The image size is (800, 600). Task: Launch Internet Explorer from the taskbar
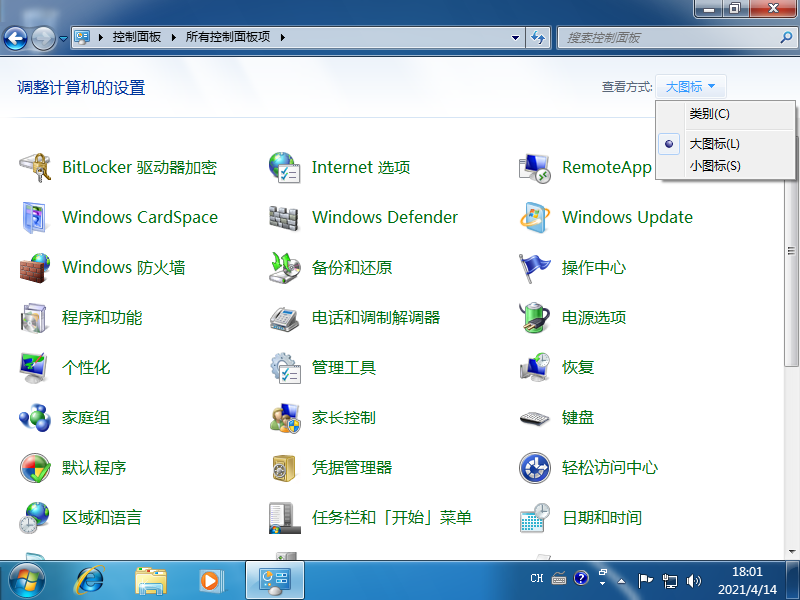coord(90,579)
